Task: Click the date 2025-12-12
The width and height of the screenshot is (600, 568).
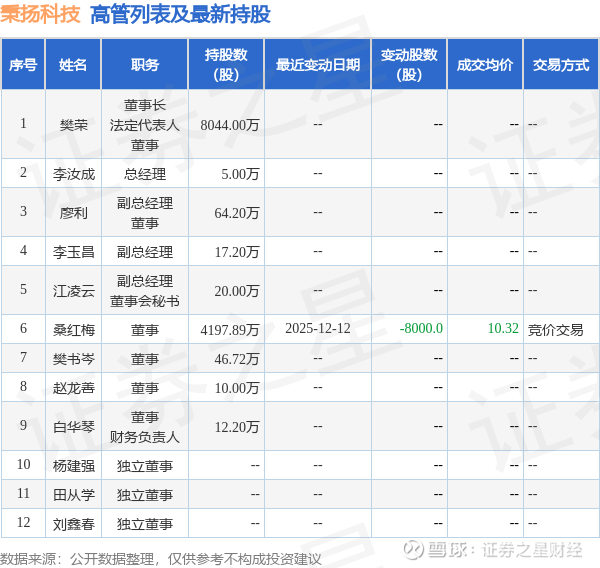Action: point(318,328)
